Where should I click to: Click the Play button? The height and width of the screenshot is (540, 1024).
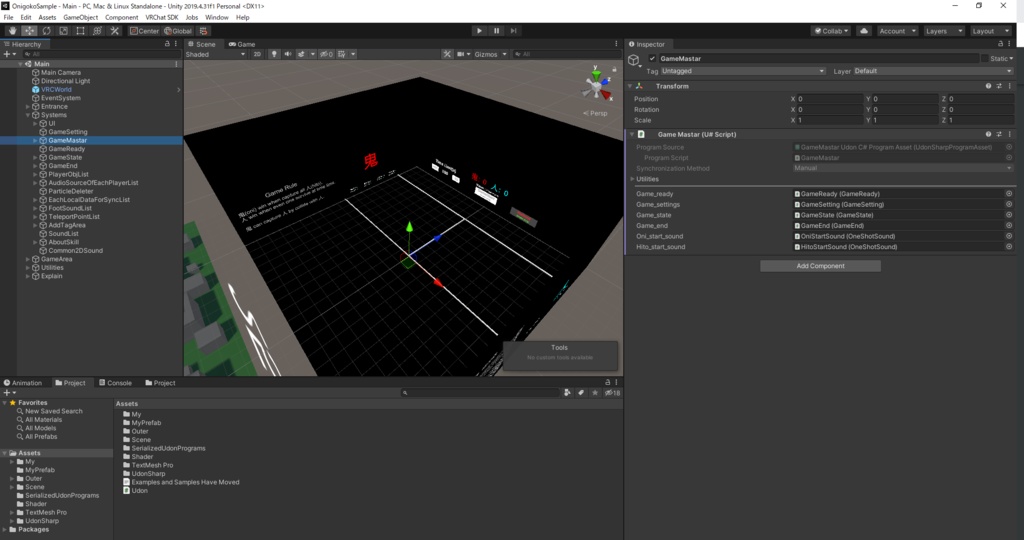click(x=479, y=31)
